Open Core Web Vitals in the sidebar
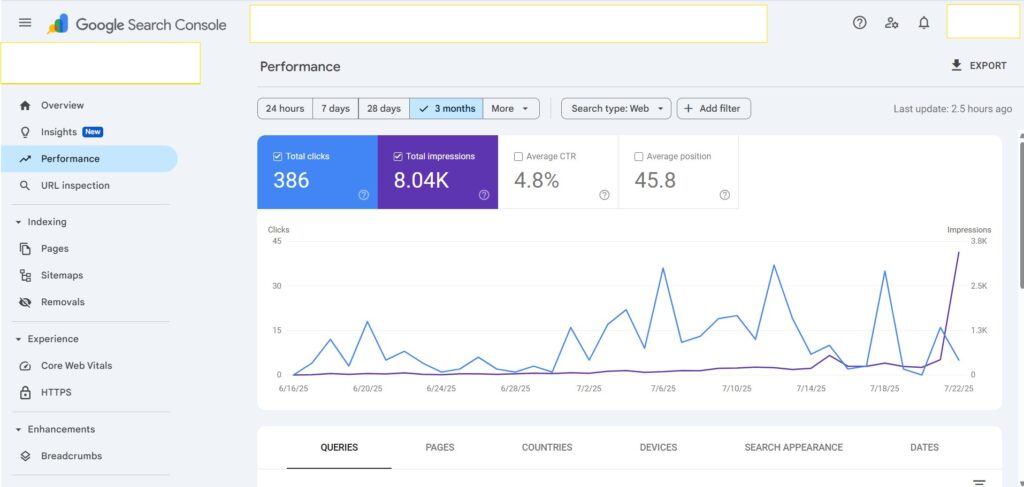The width and height of the screenshot is (1024, 487). 89,366
